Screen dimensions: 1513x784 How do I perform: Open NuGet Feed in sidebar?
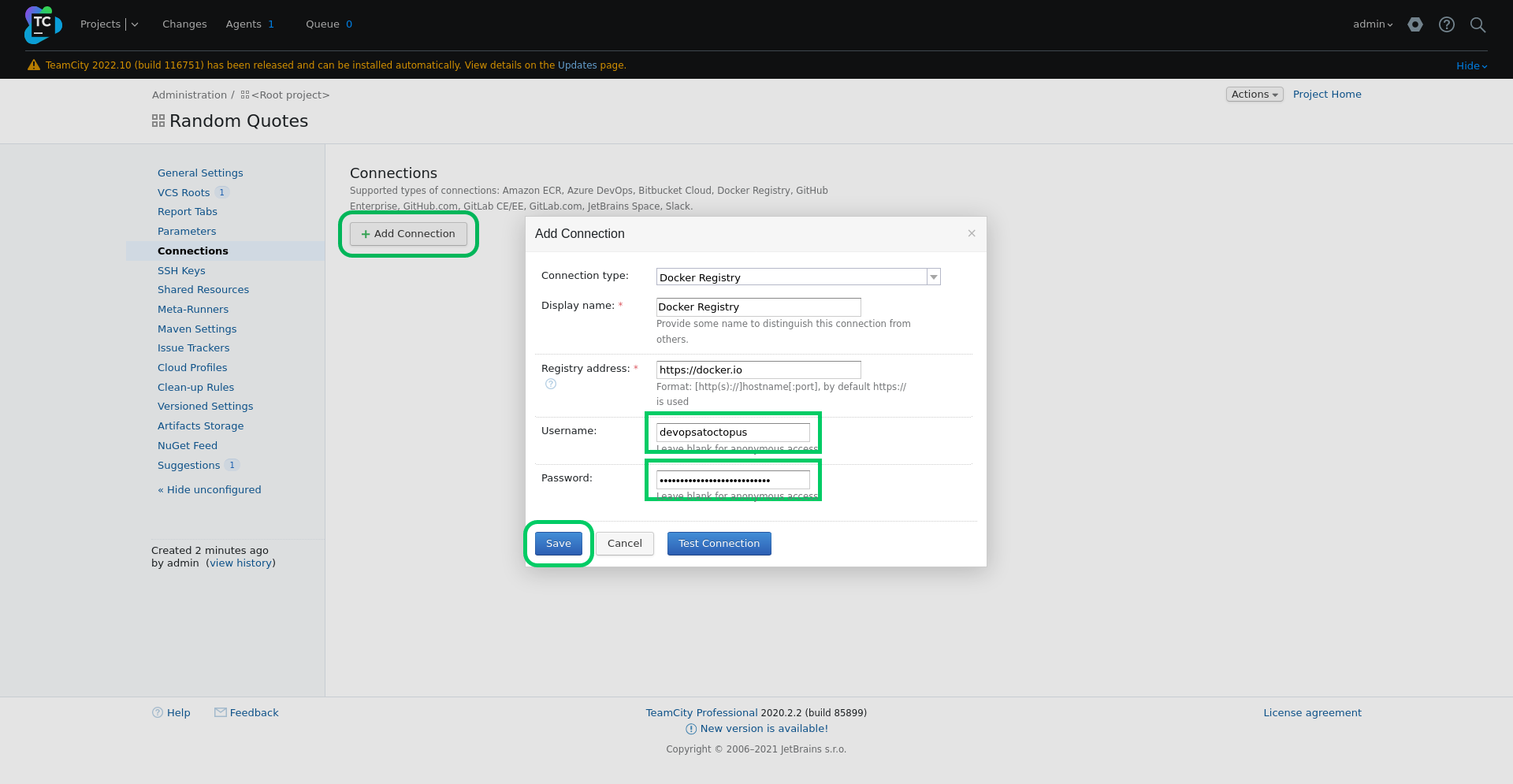tap(188, 445)
